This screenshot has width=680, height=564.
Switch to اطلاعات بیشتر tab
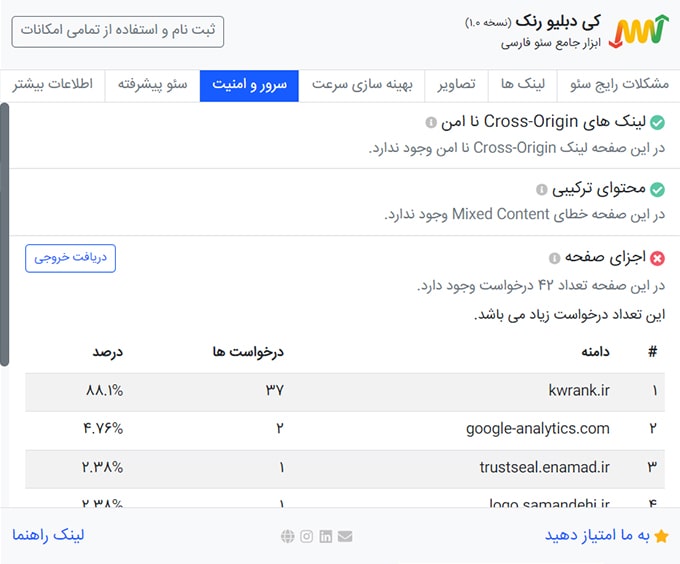(52, 85)
